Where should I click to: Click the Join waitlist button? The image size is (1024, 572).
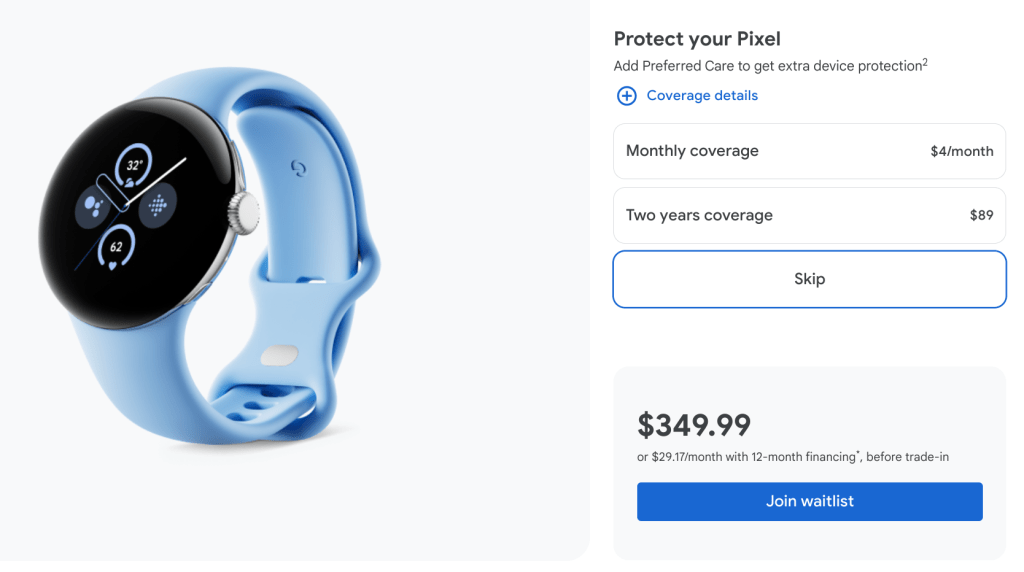point(809,501)
